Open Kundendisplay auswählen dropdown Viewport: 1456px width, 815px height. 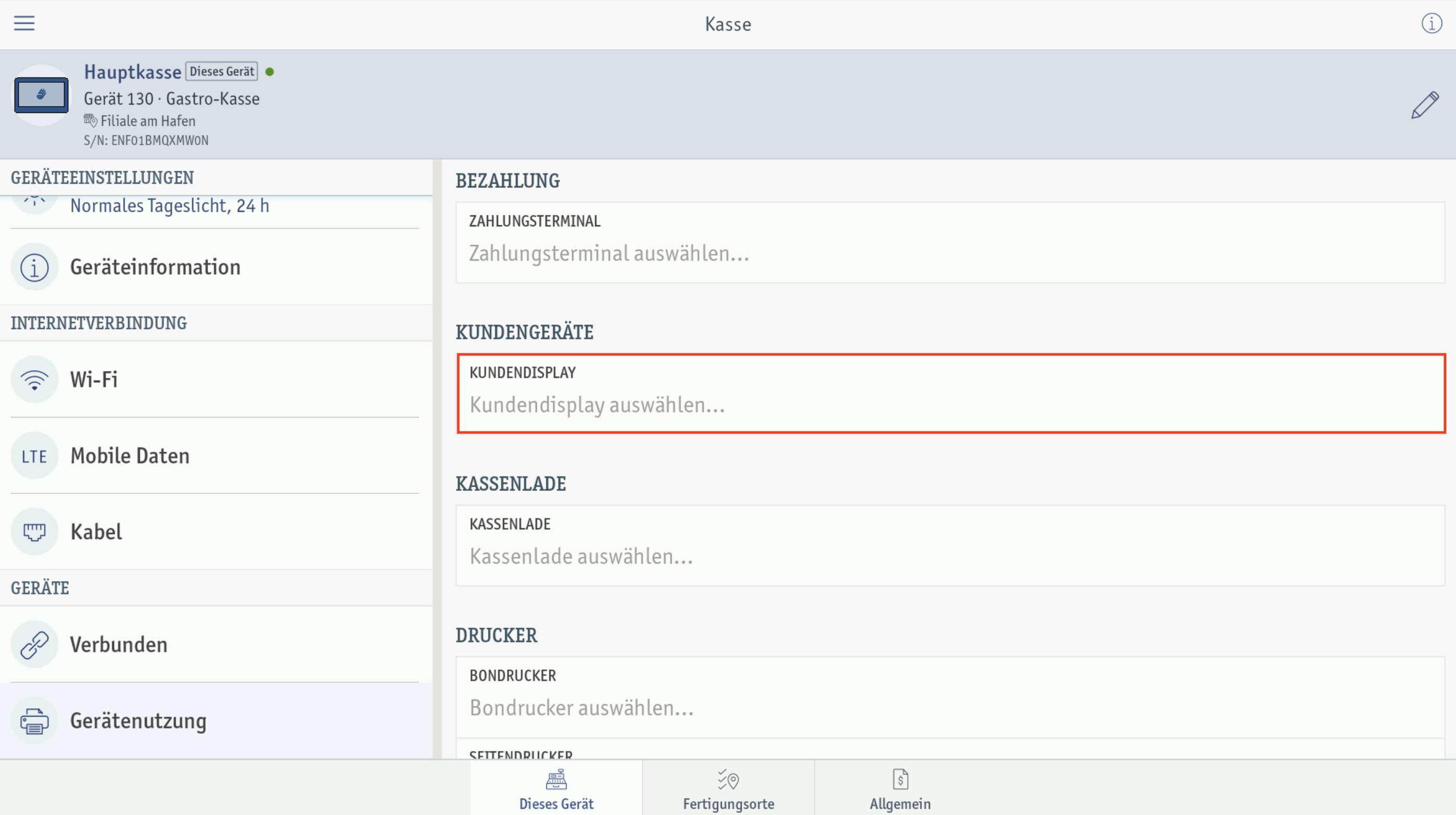click(950, 394)
